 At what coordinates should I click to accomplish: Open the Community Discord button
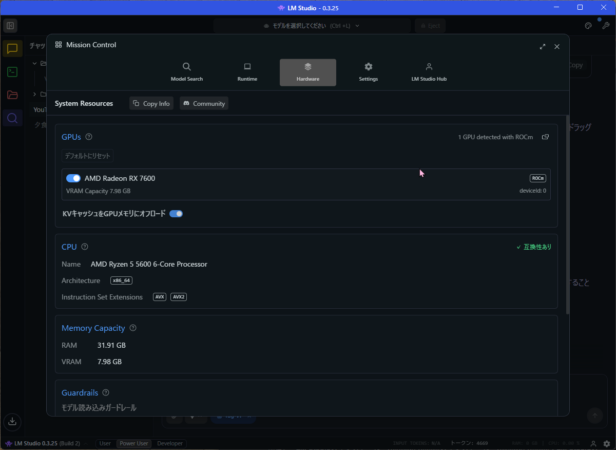(204, 103)
